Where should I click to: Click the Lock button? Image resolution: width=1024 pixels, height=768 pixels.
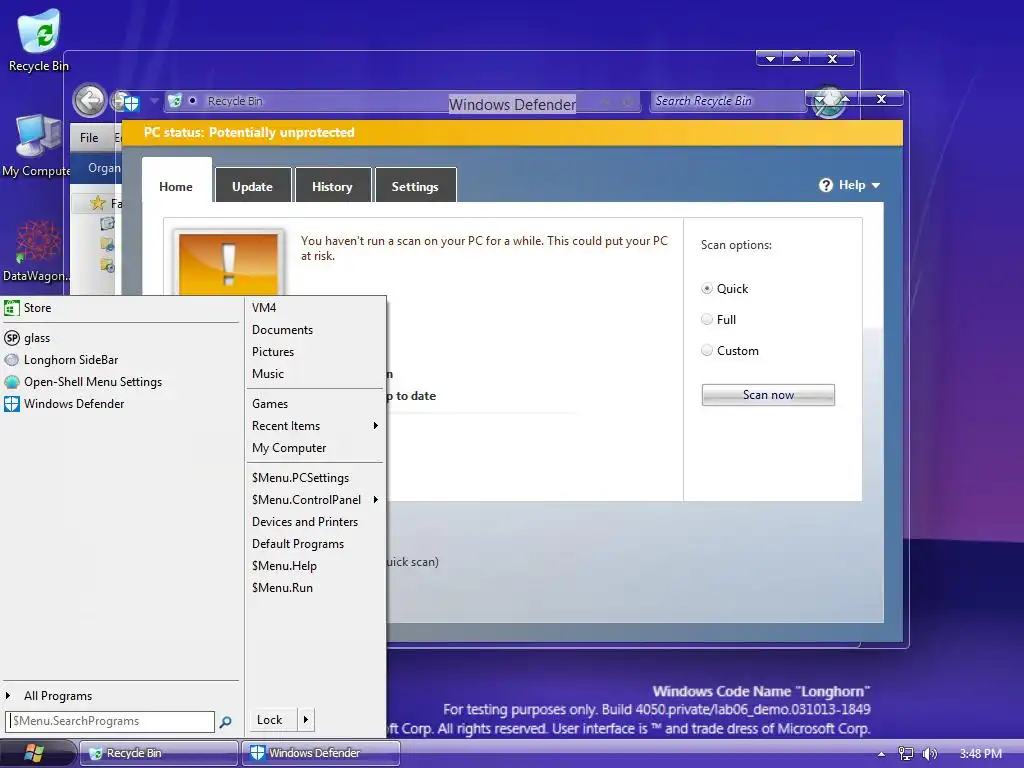272,720
